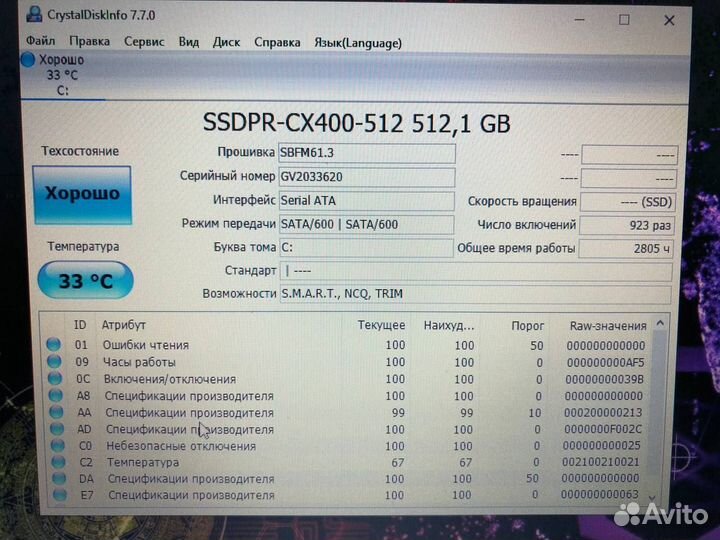
Task: Click the status circle for attribute 01
Action: [53, 344]
